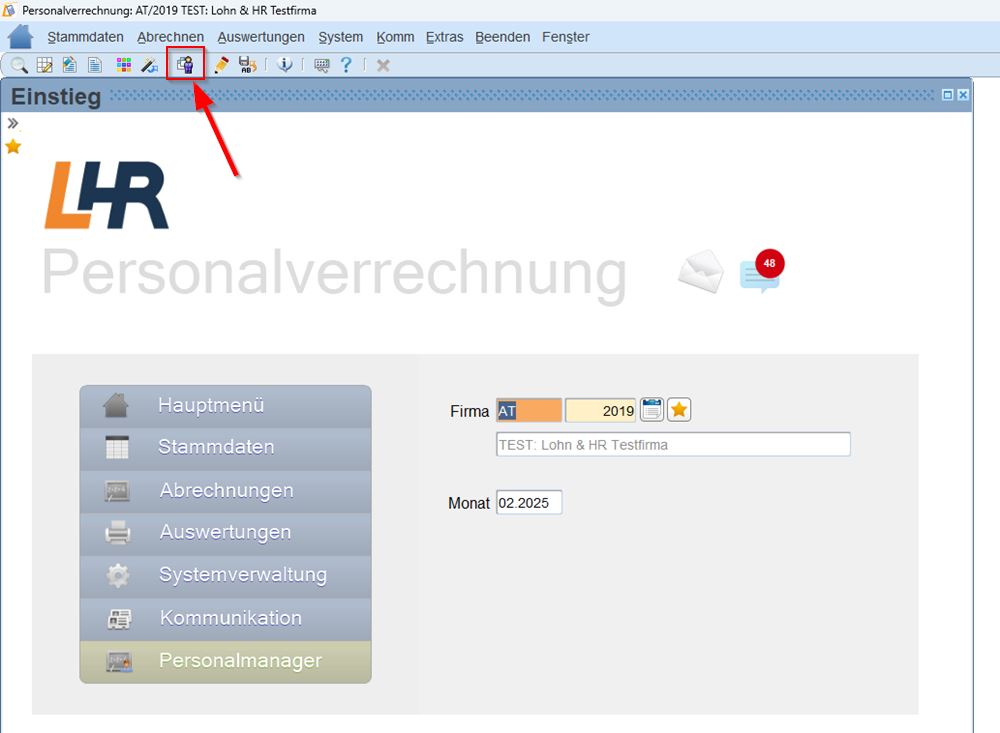Click the grid with pencil toolbar icon

pos(45,64)
